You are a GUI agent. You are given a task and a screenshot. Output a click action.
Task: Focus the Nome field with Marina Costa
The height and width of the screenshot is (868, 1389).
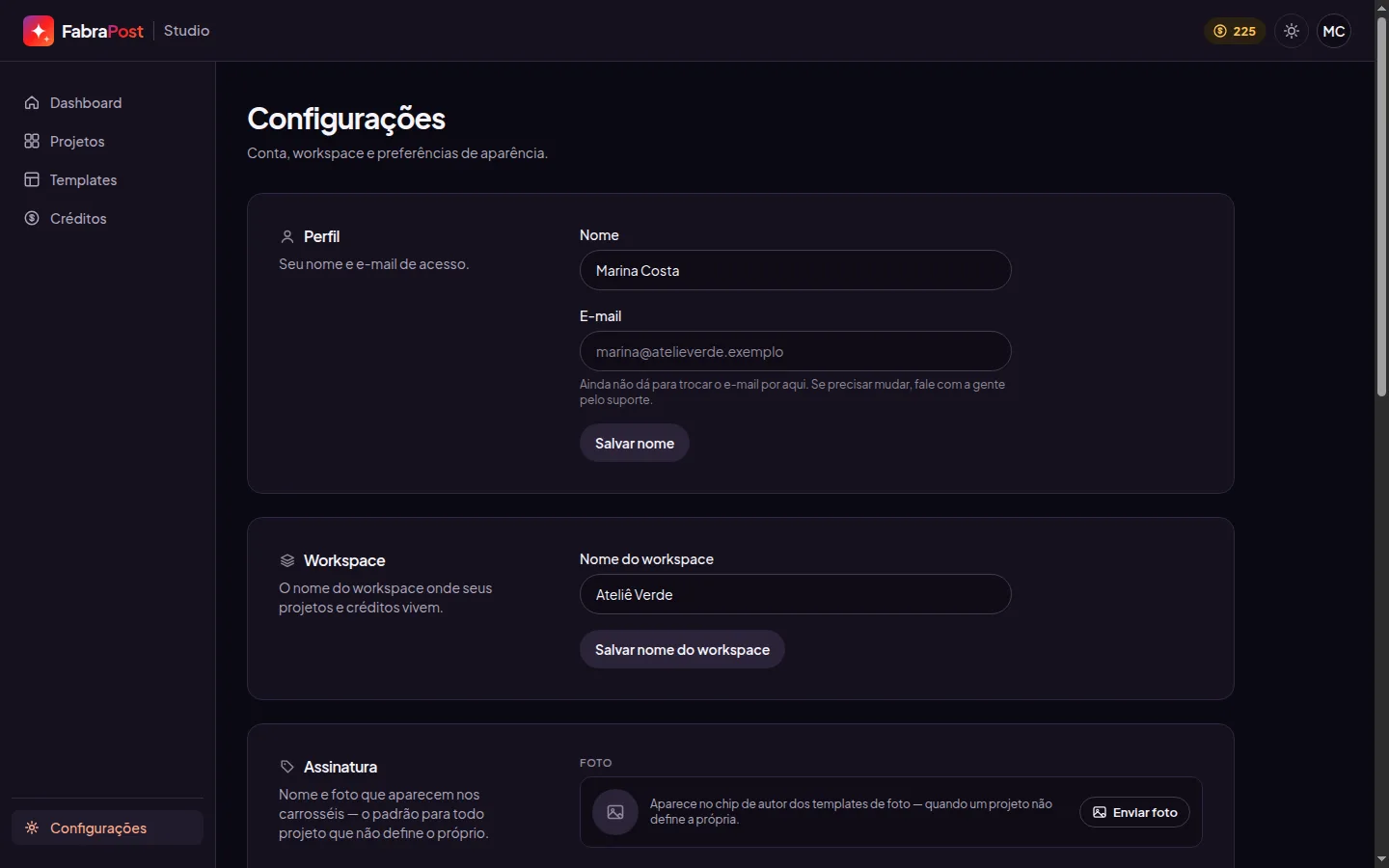pos(795,270)
